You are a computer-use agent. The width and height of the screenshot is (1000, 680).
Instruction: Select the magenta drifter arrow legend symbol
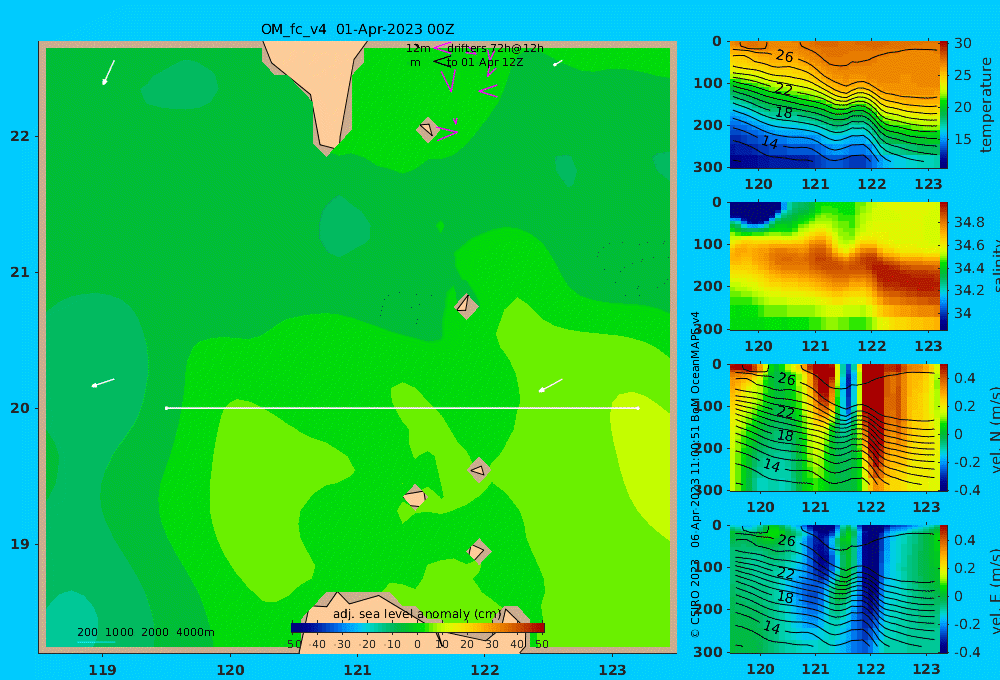tap(441, 48)
